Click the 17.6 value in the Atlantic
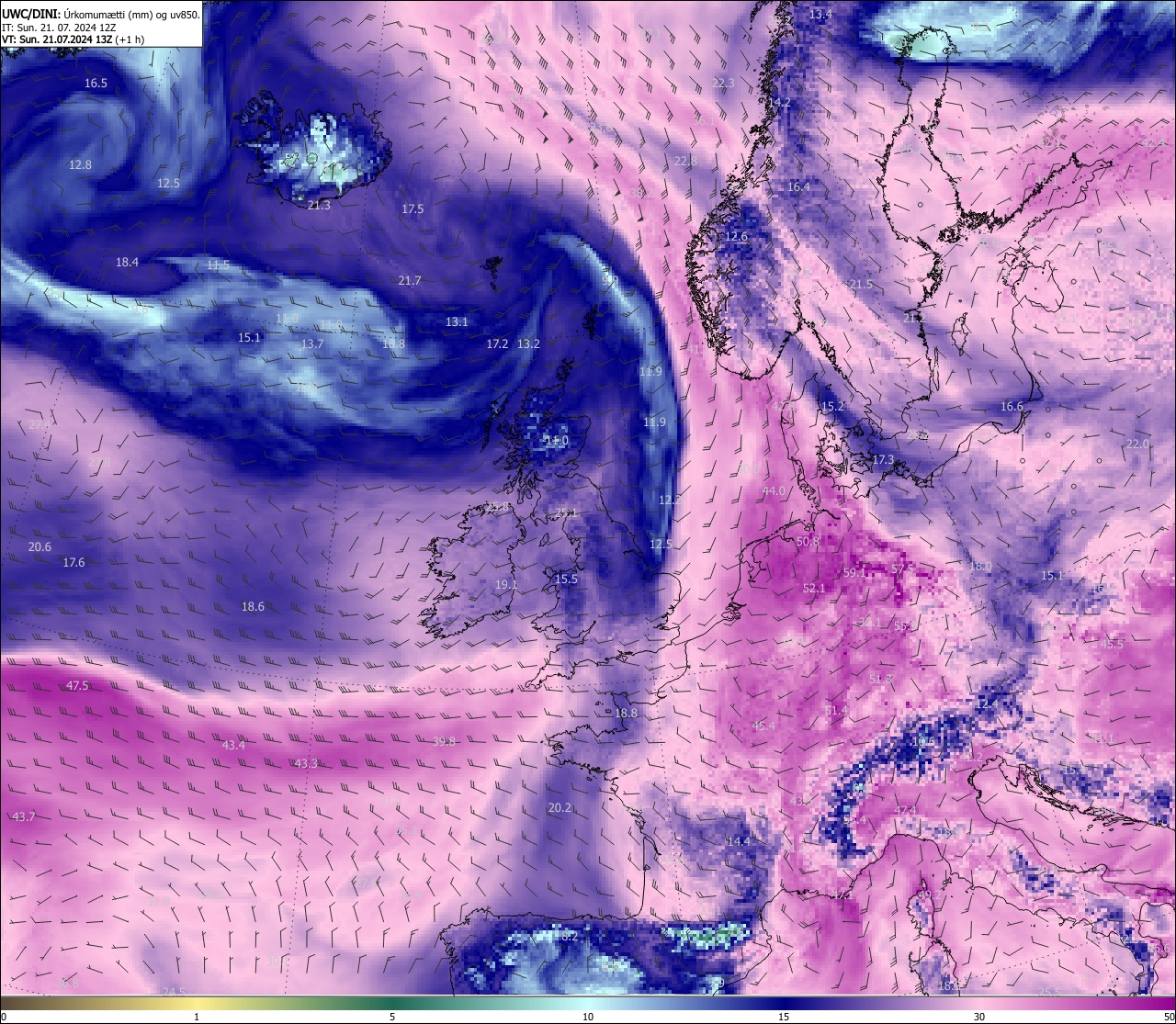This screenshot has height=1024, width=1176. click(73, 563)
